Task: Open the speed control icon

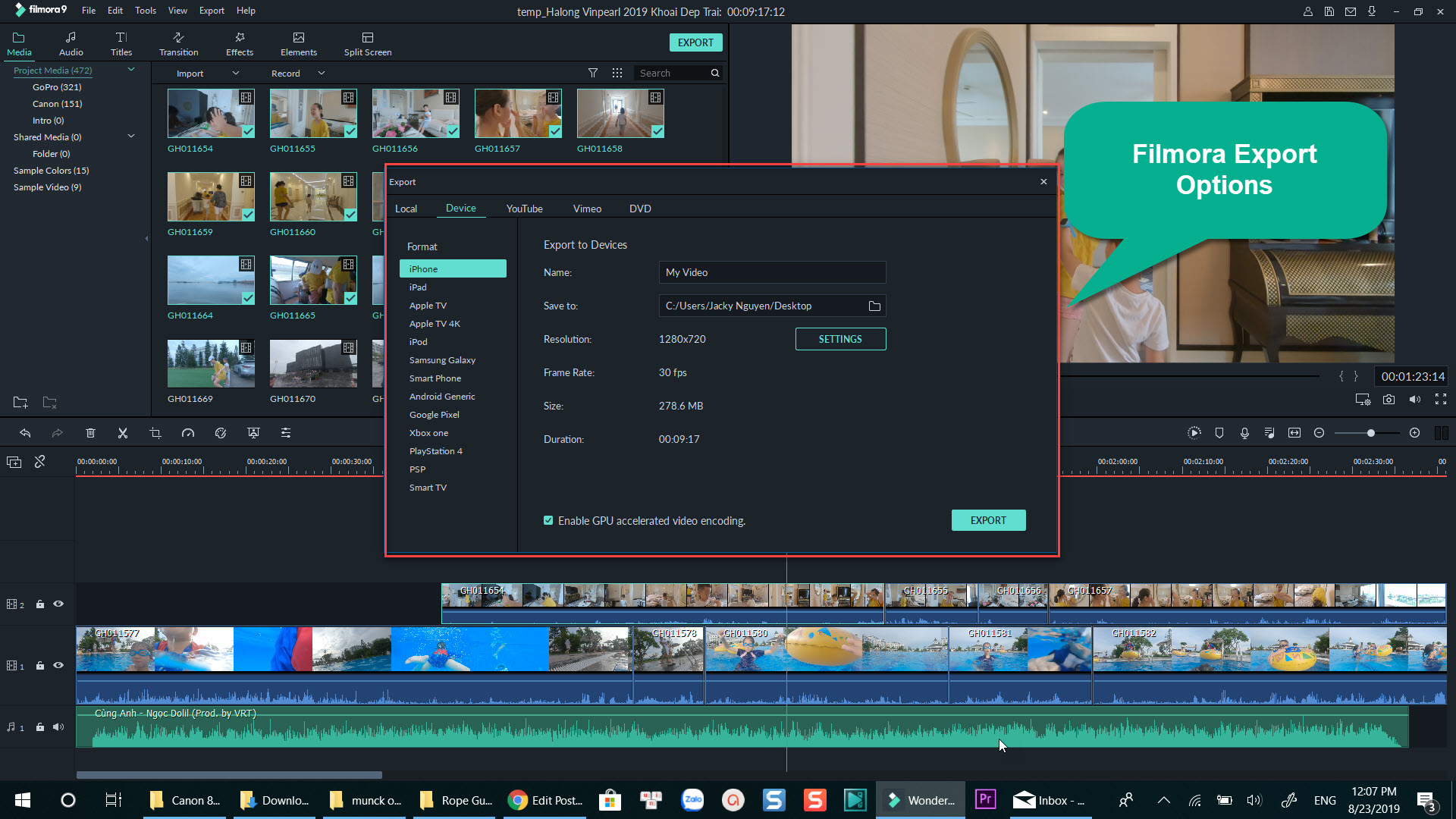Action: [188, 433]
